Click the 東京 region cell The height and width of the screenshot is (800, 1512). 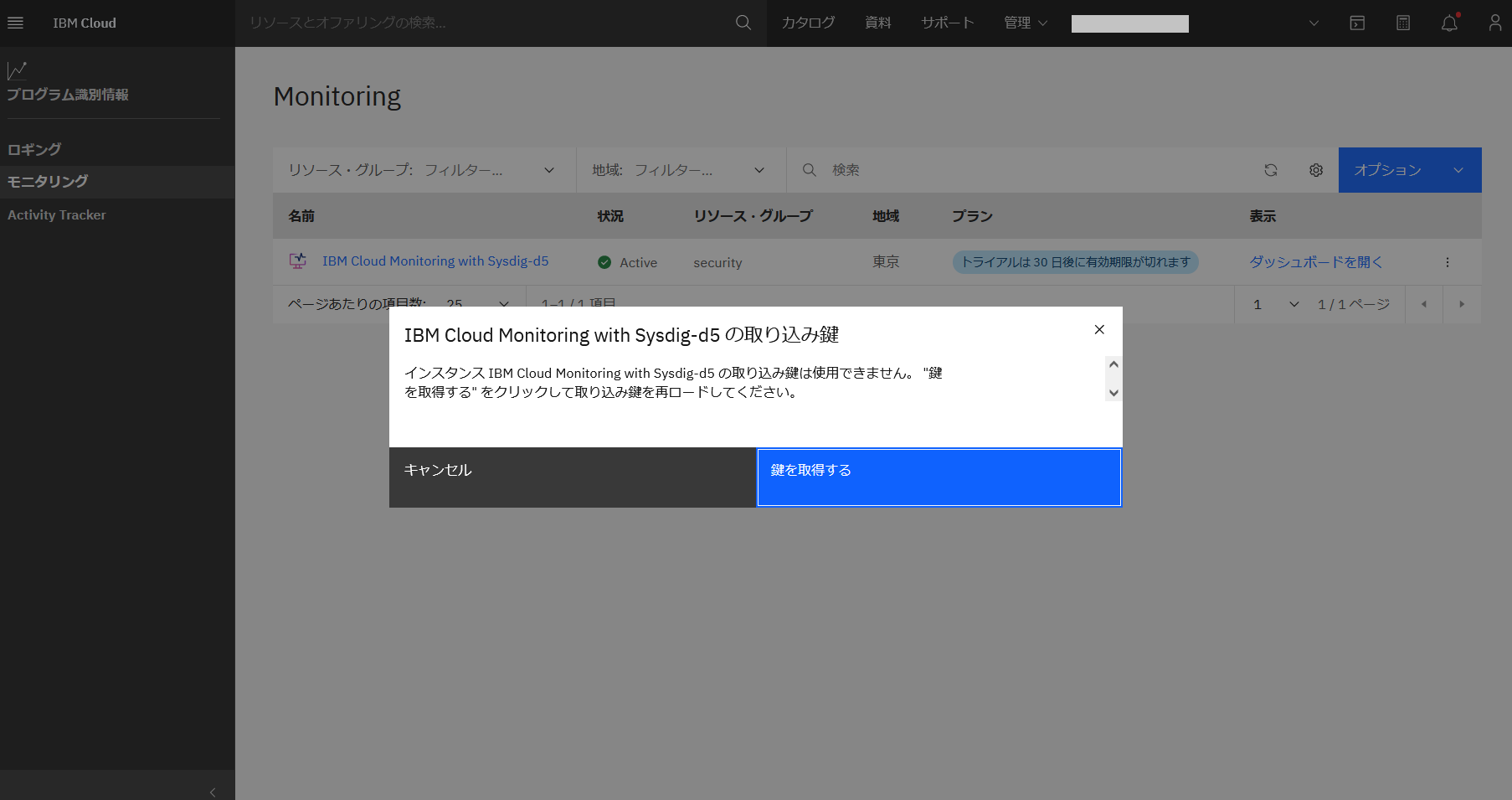click(886, 262)
